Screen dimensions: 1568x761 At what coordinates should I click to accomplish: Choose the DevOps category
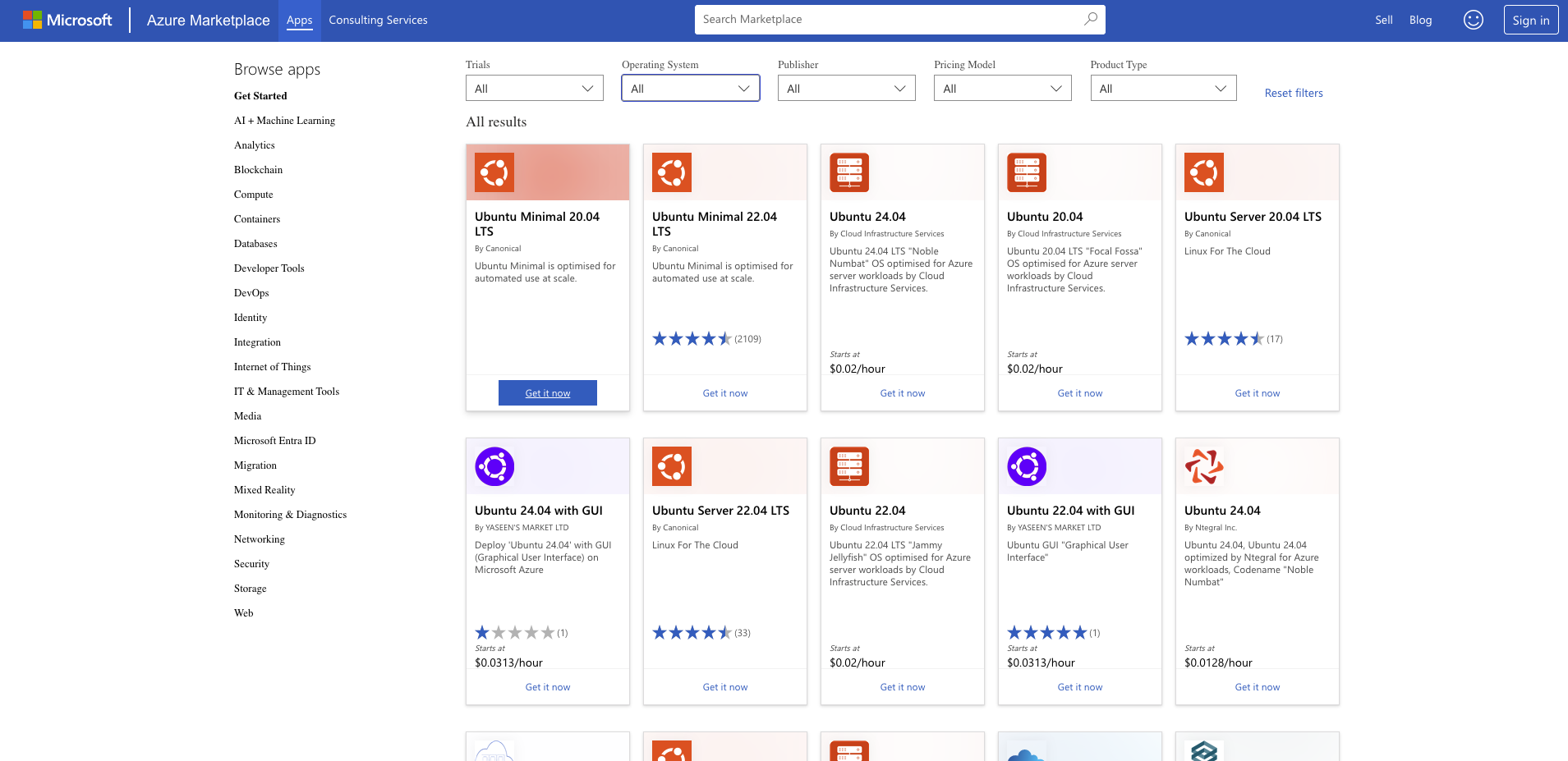pyautogui.click(x=251, y=293)
